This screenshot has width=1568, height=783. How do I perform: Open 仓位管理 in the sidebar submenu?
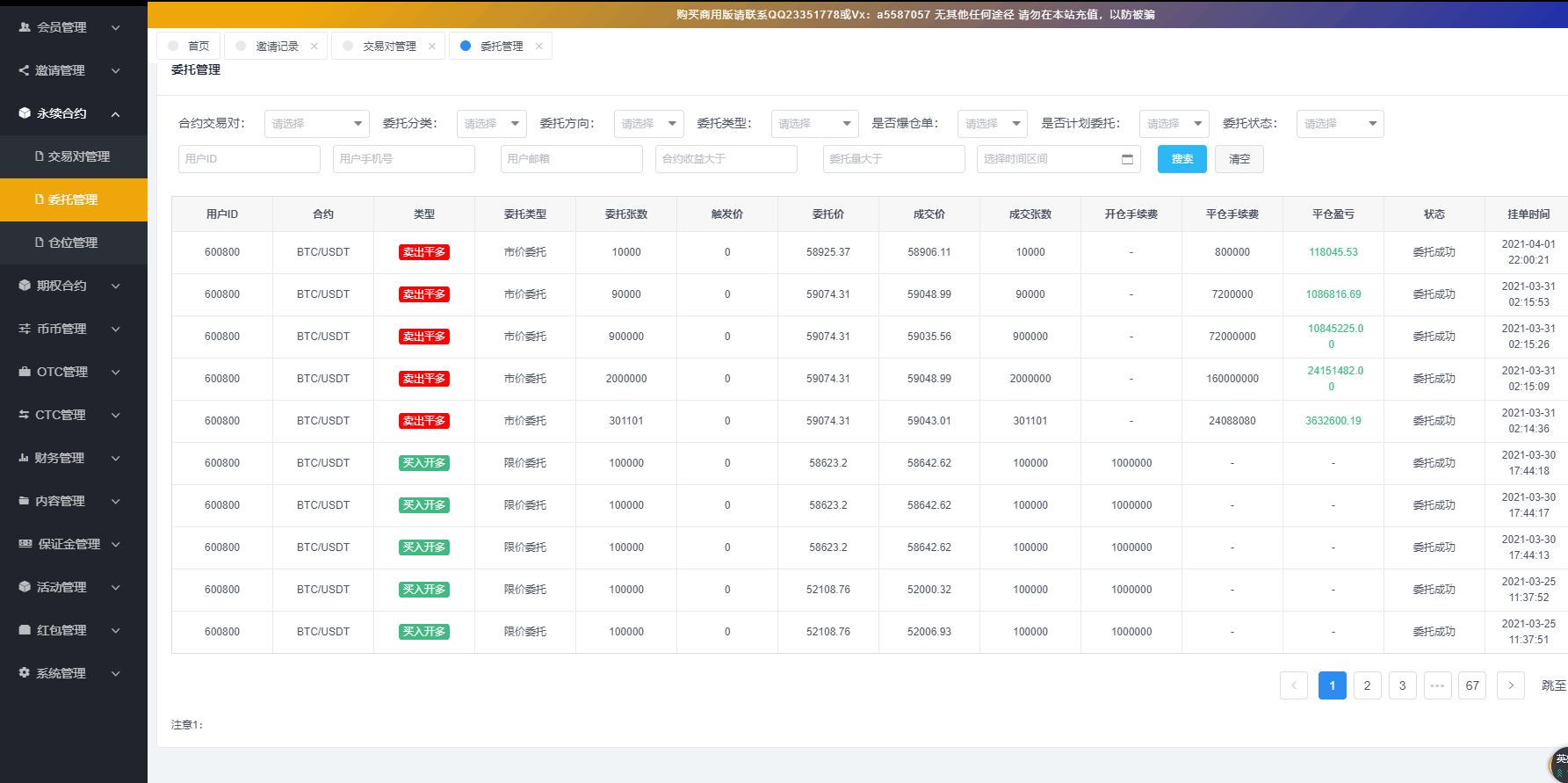point(73,243)
